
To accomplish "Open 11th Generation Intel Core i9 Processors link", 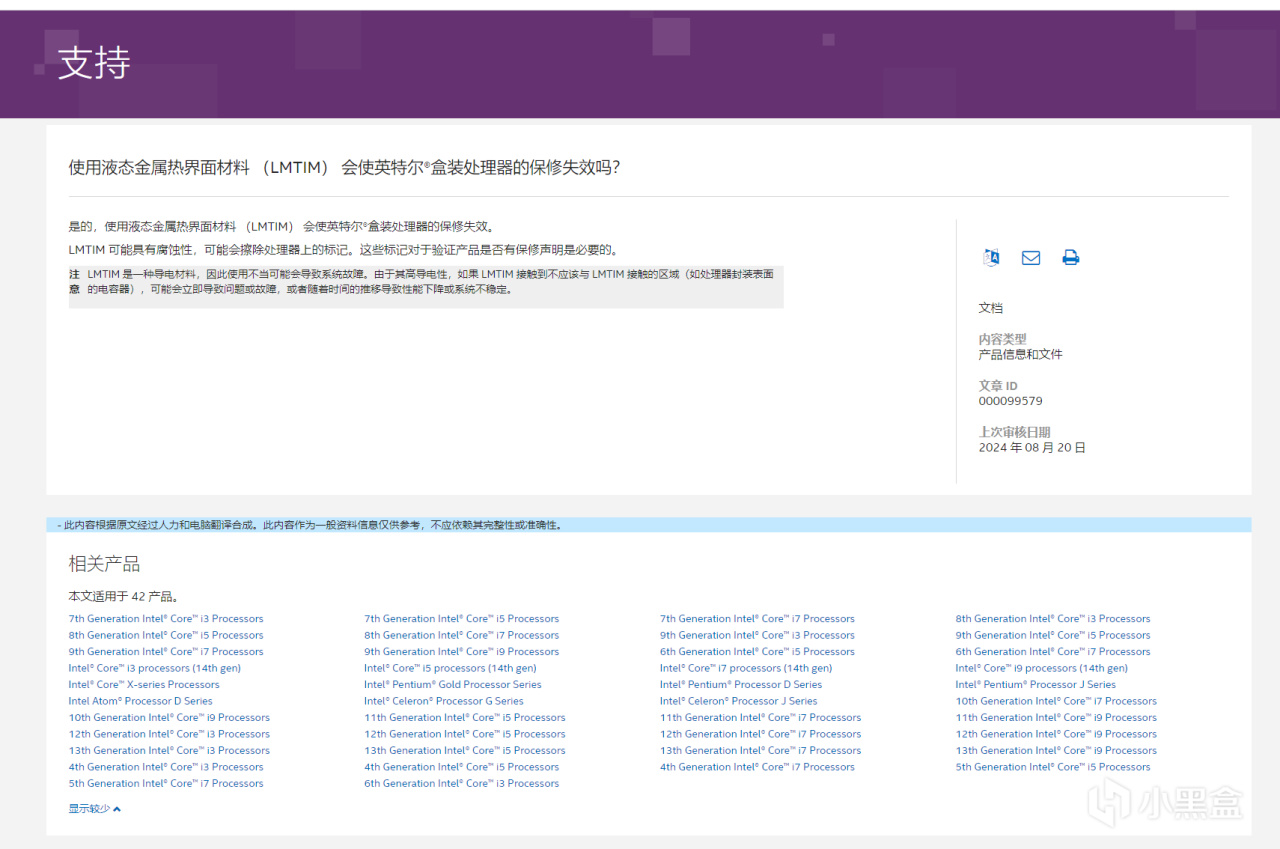I will pos(1056,718).
